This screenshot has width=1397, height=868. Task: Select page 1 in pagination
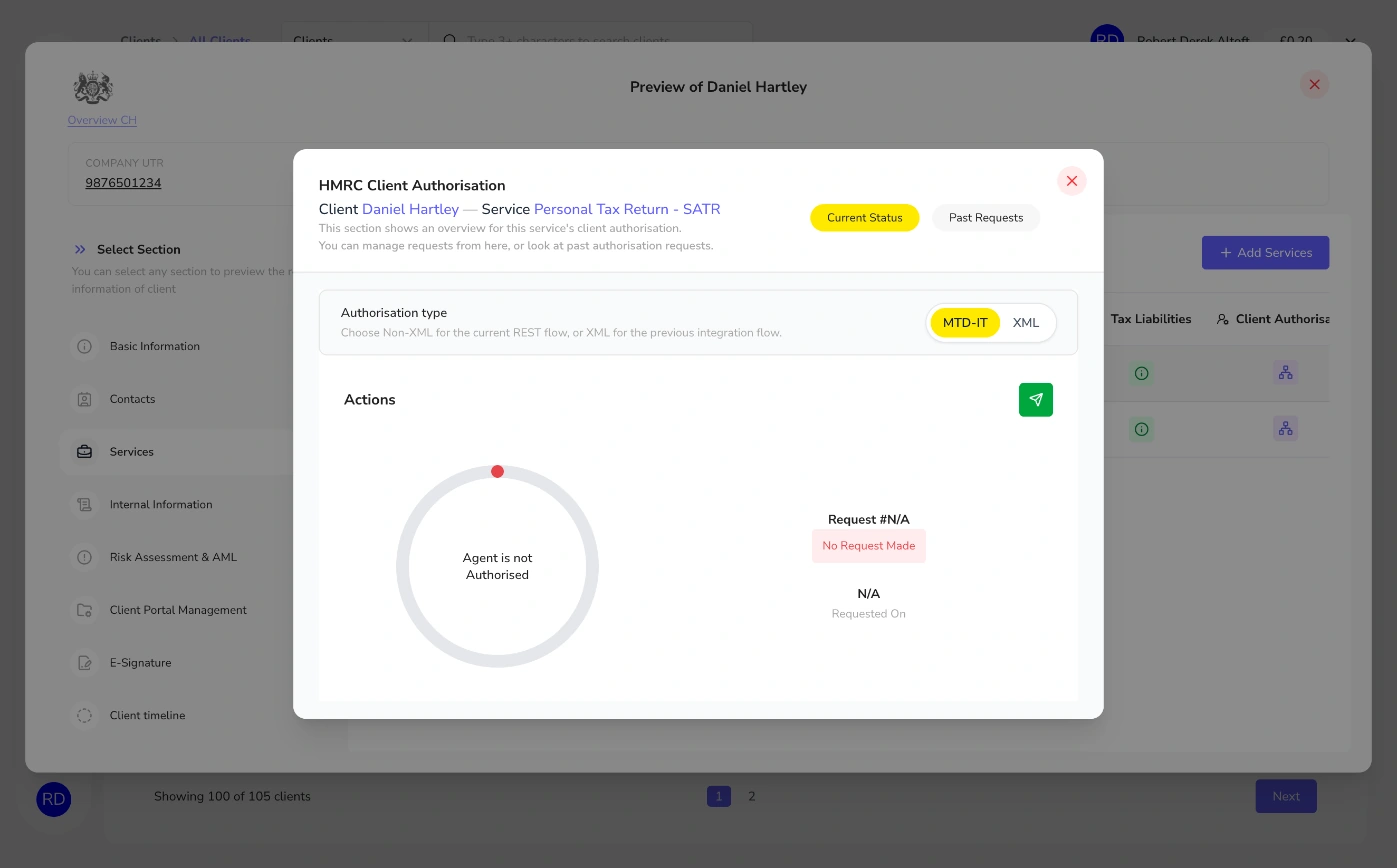pyautogui.click(x=718, y=797)
